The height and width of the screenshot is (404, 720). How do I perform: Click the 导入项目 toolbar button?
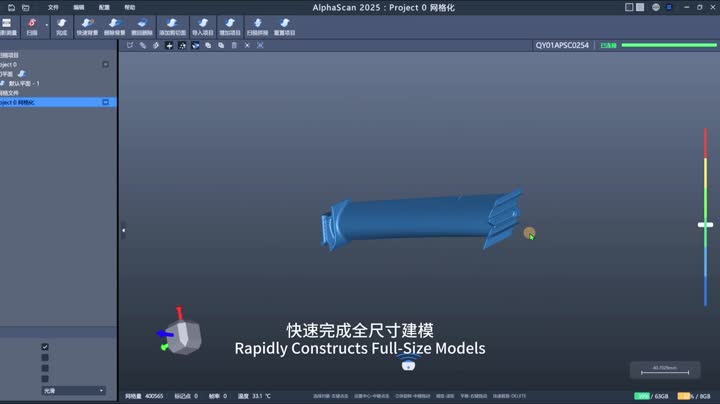[x=202, y=27]
